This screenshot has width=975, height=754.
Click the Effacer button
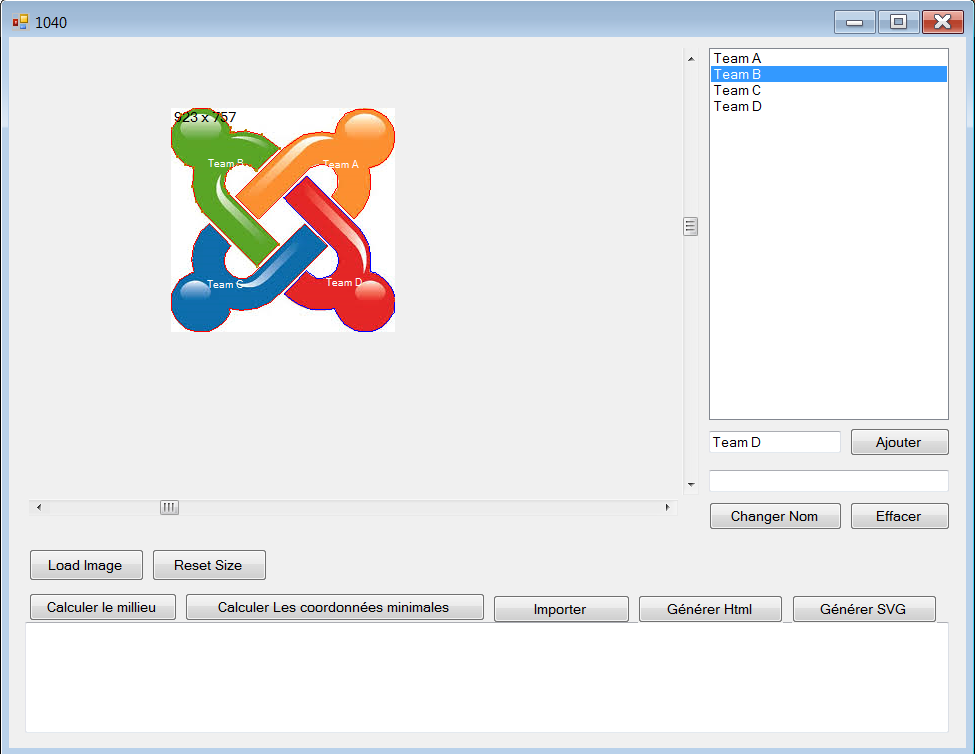click(899, 516)
